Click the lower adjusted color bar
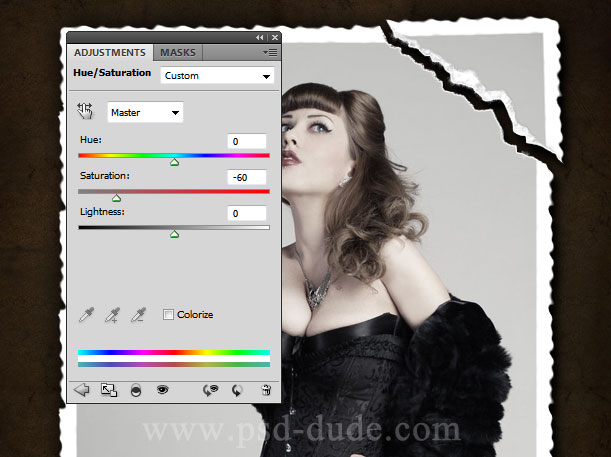Image resolution: width=611 pixels, height=457 pixels. tap(174, 364)
